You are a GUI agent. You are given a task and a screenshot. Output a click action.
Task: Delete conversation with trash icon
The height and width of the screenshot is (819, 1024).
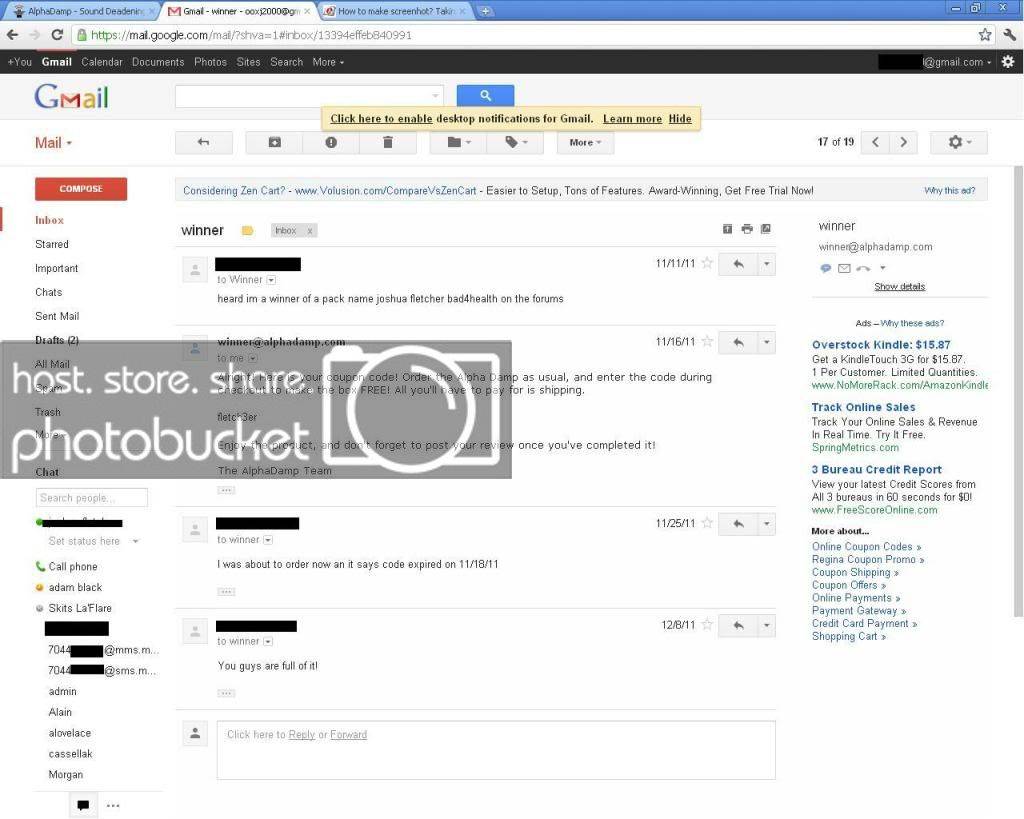[388, 142]
